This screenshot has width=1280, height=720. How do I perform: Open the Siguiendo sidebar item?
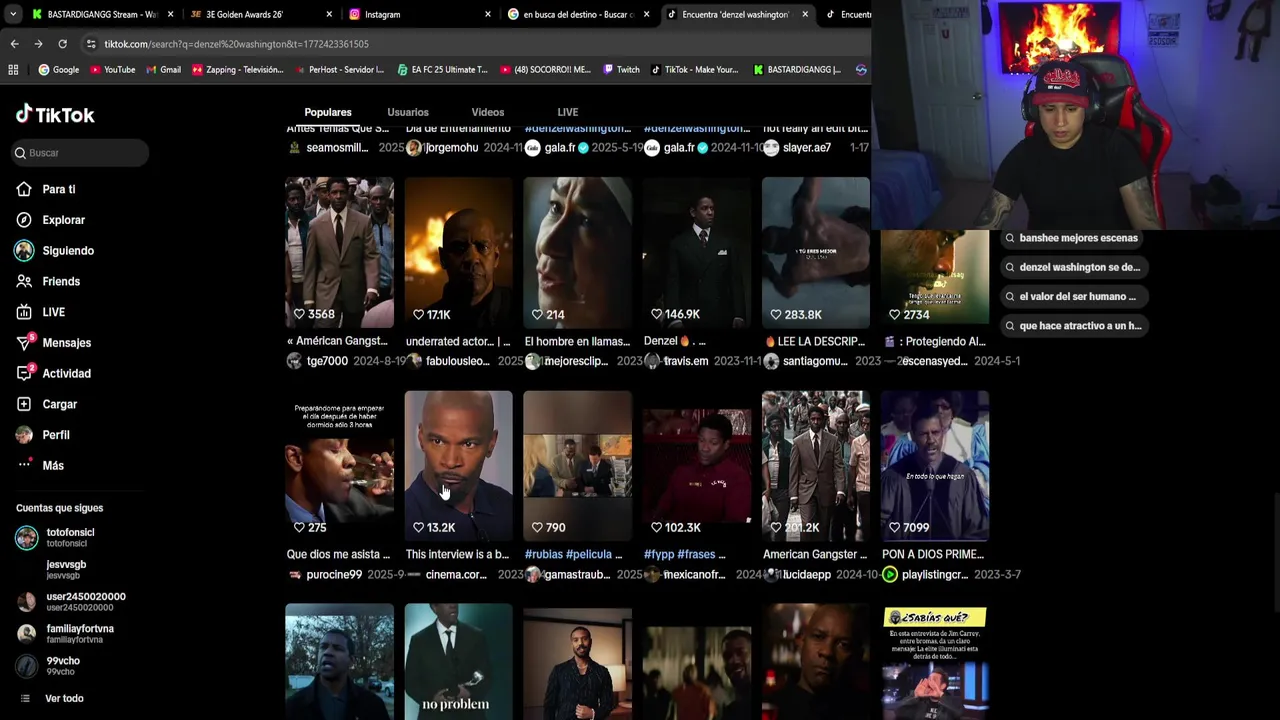click(x=55, y=251)
